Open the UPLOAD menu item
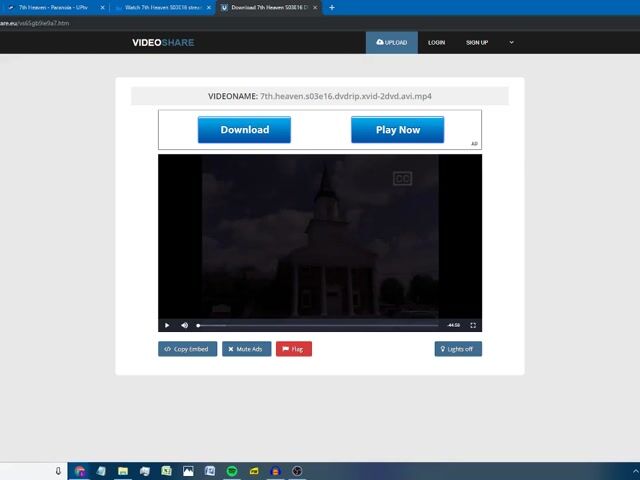The image size is (640, 480). 392,42
